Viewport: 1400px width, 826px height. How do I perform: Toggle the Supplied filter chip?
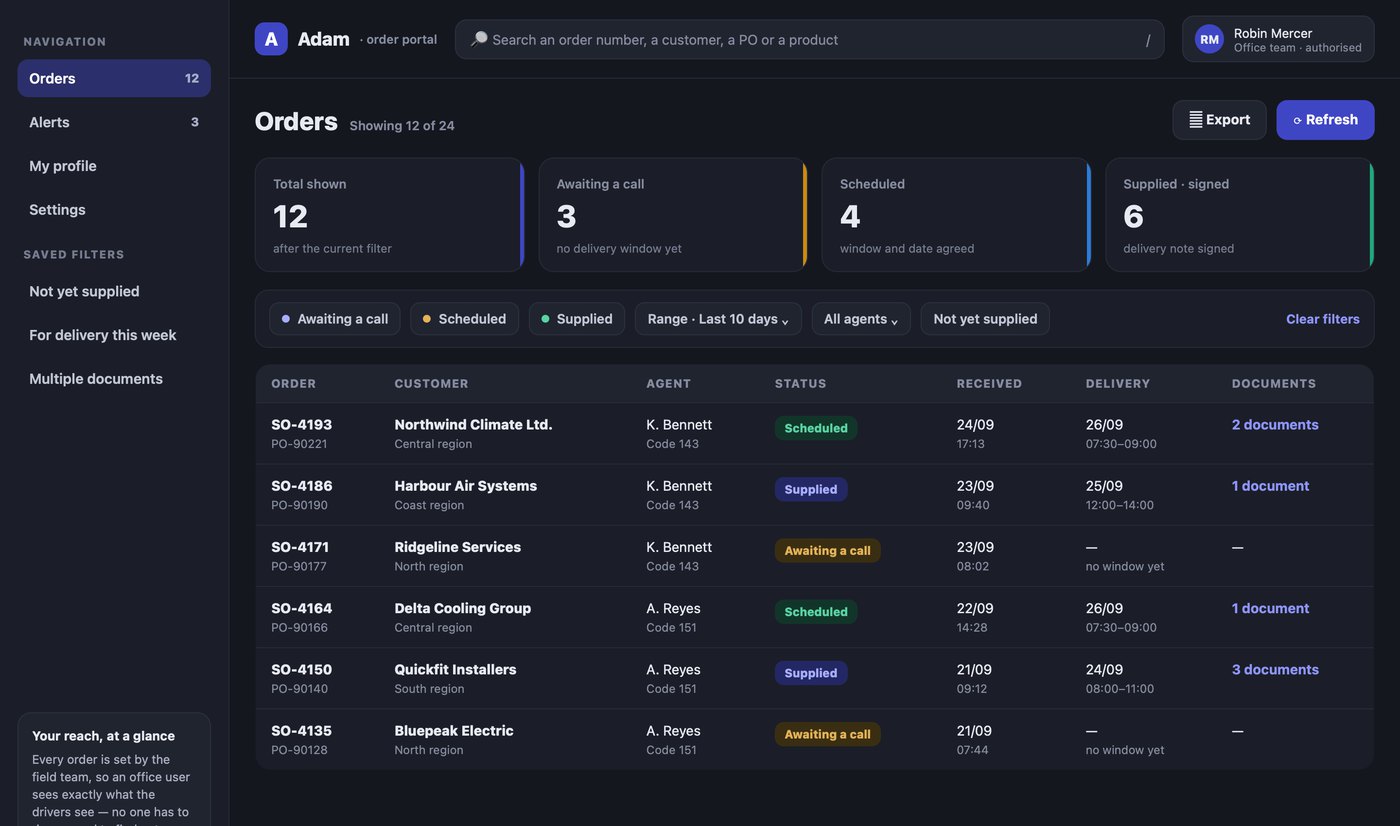(577, 319)
